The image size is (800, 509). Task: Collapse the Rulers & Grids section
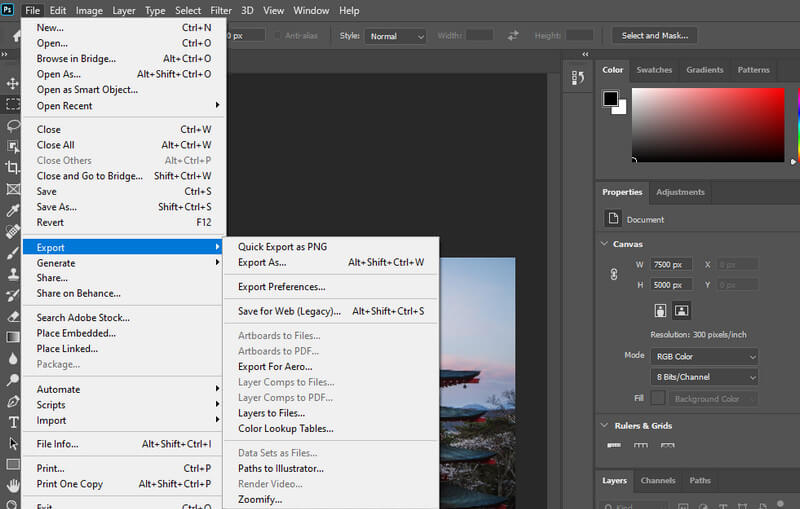pos(604,426)
